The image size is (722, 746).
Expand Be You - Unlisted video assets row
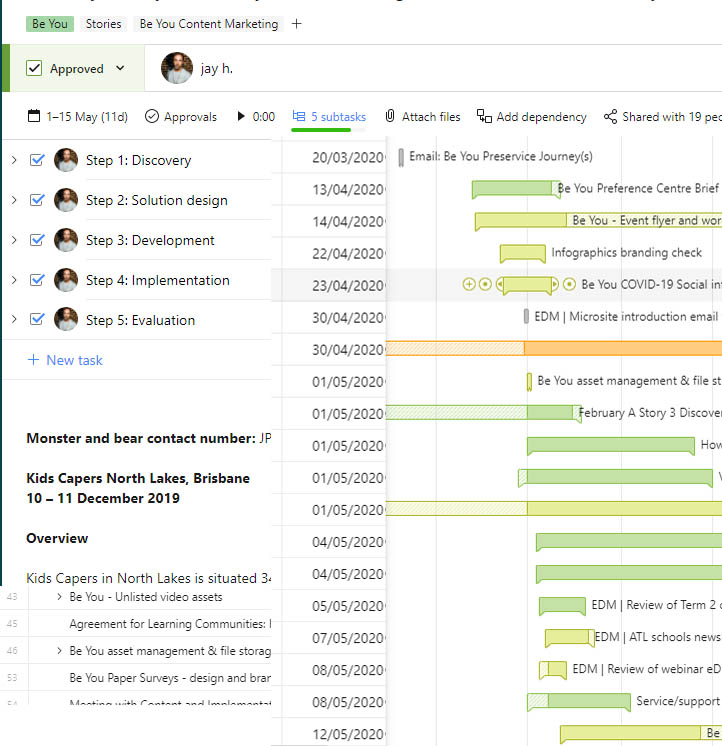tap(59, 597)
